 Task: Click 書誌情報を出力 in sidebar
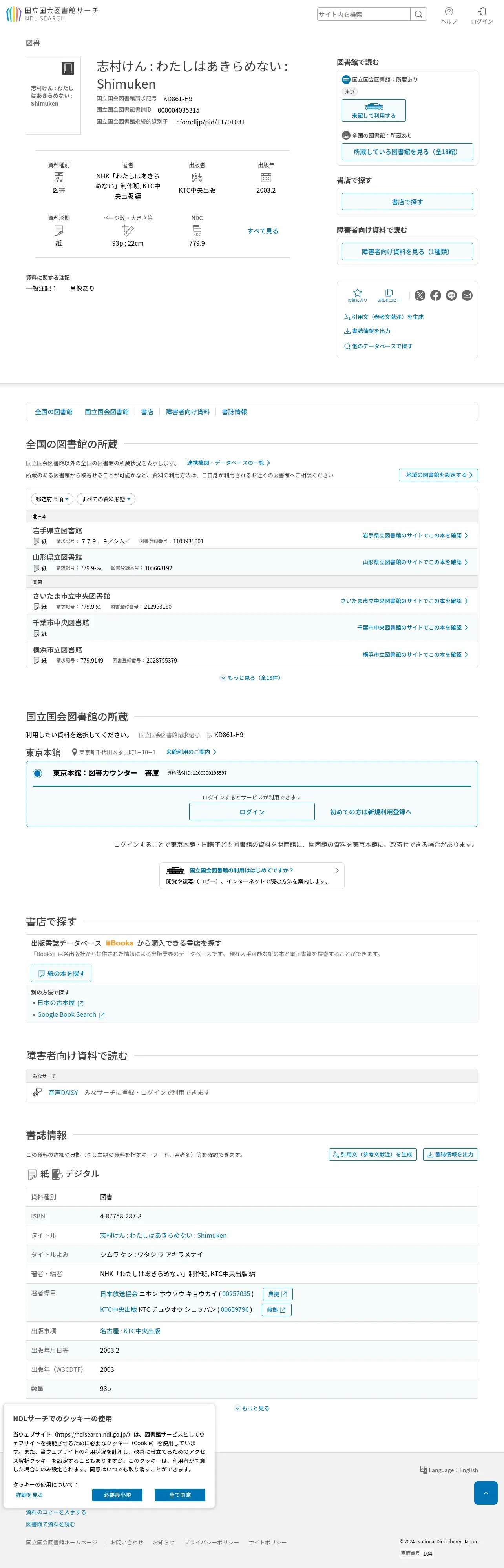367,331
